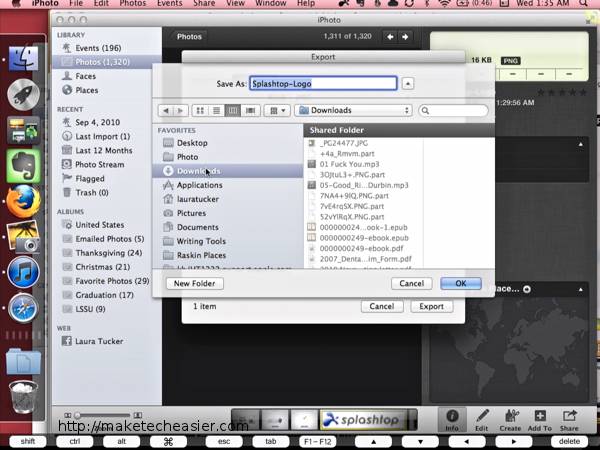Viewport: 600px width, 450px height.
Task: Open Laura Tucker Facebook account
Action: tap(107, 341)
